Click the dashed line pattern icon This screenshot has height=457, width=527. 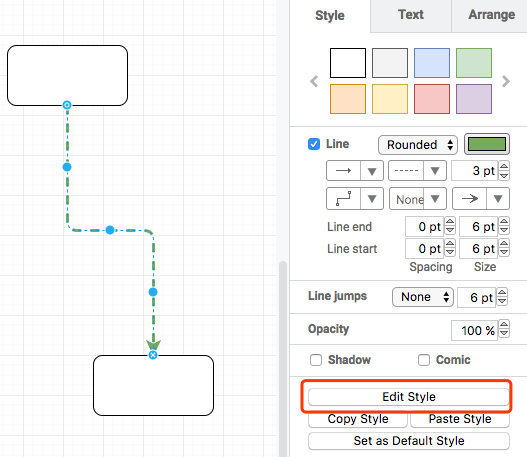coord(406,171)
